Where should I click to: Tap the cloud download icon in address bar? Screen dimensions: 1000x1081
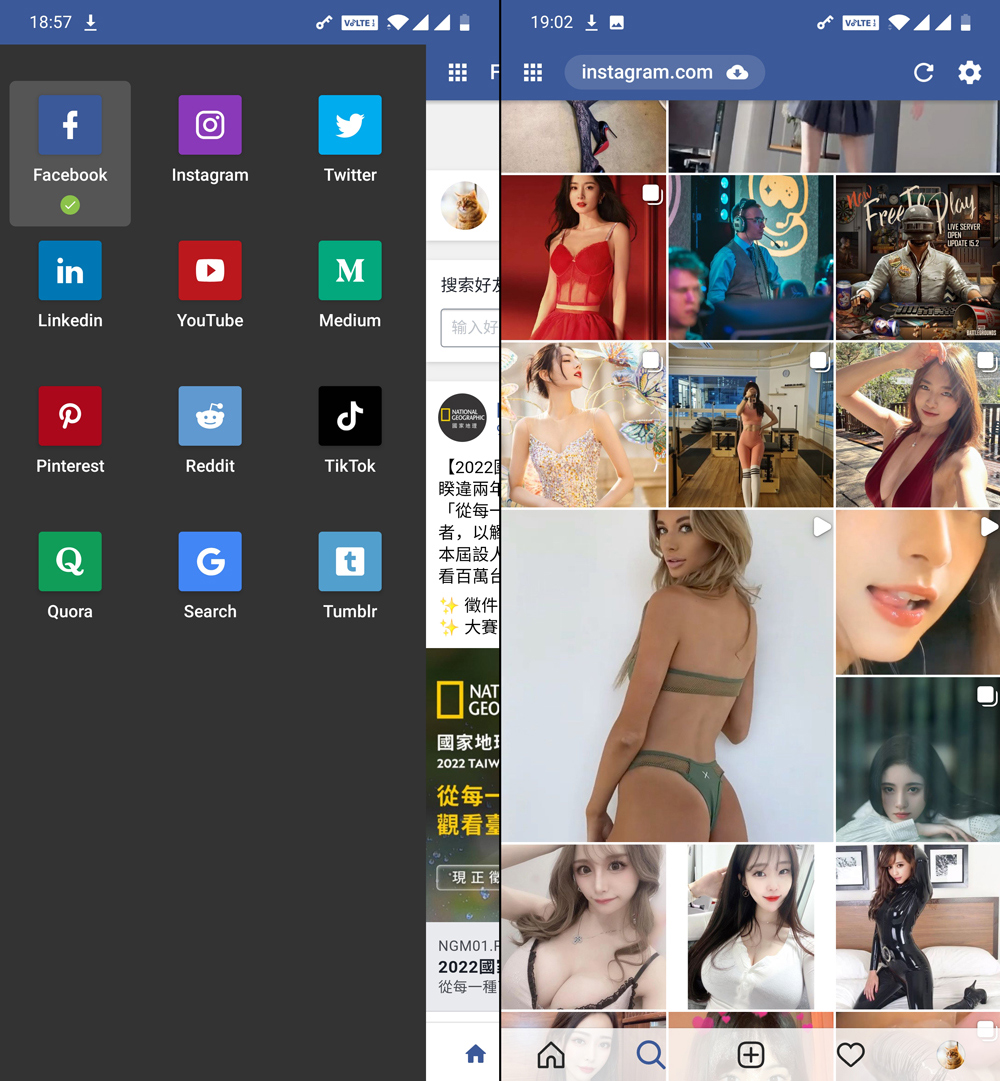[737, 72]
